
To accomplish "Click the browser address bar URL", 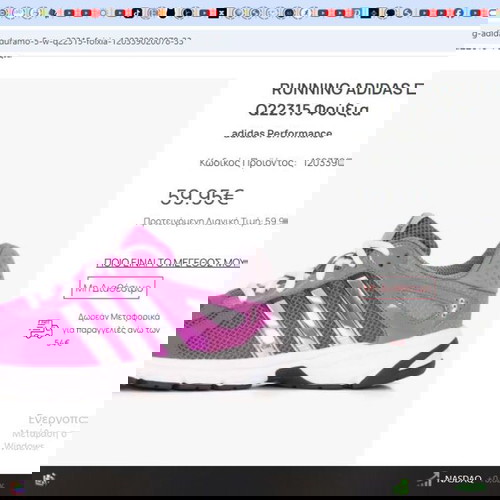I will click(x=95, y=41).
